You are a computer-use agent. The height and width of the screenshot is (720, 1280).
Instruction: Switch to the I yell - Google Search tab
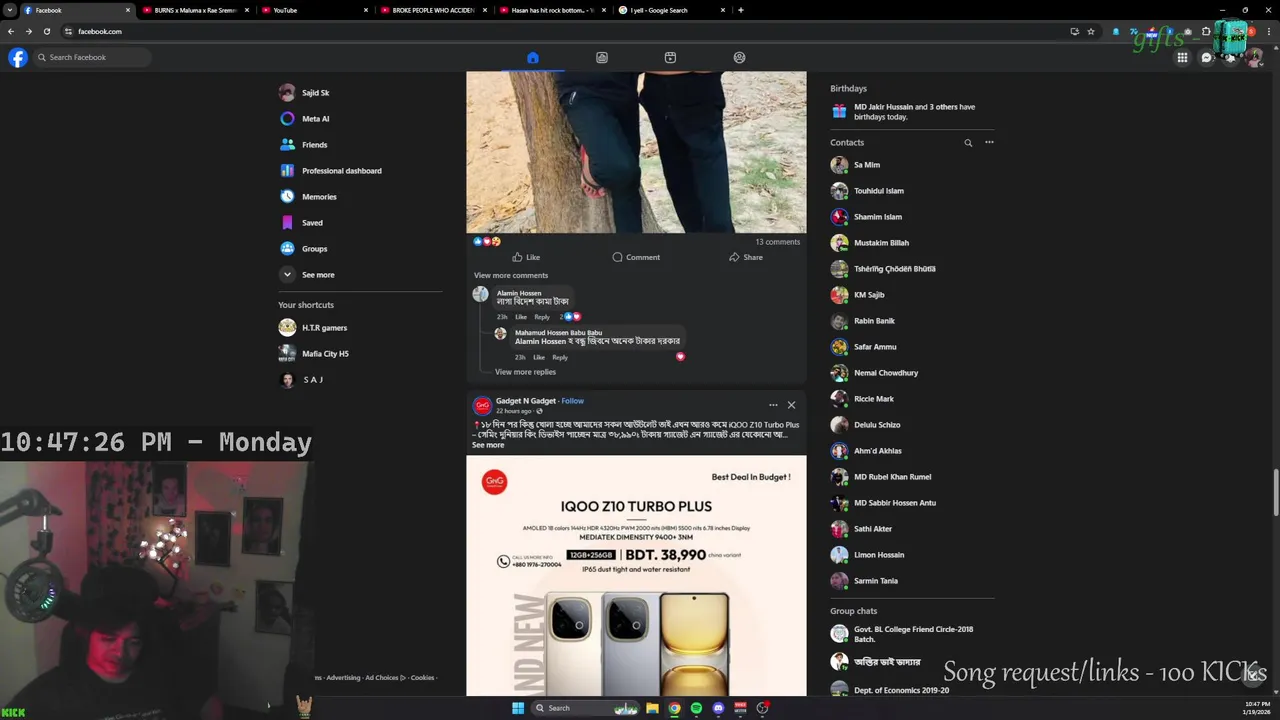click(670, 10)
